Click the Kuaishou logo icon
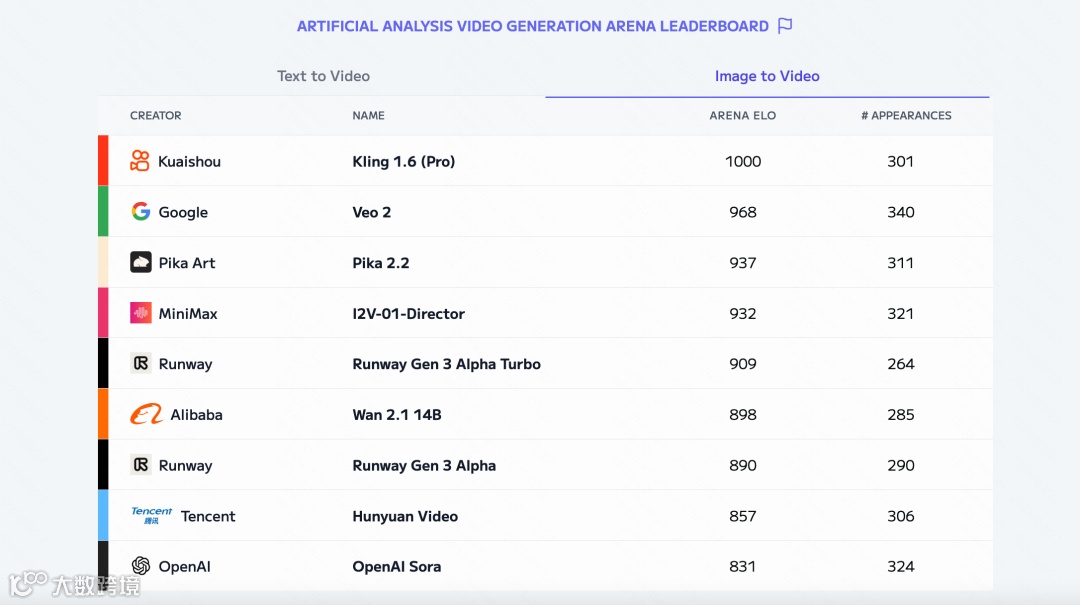The width and height of the screenshot is (1080, 605). 140,161
